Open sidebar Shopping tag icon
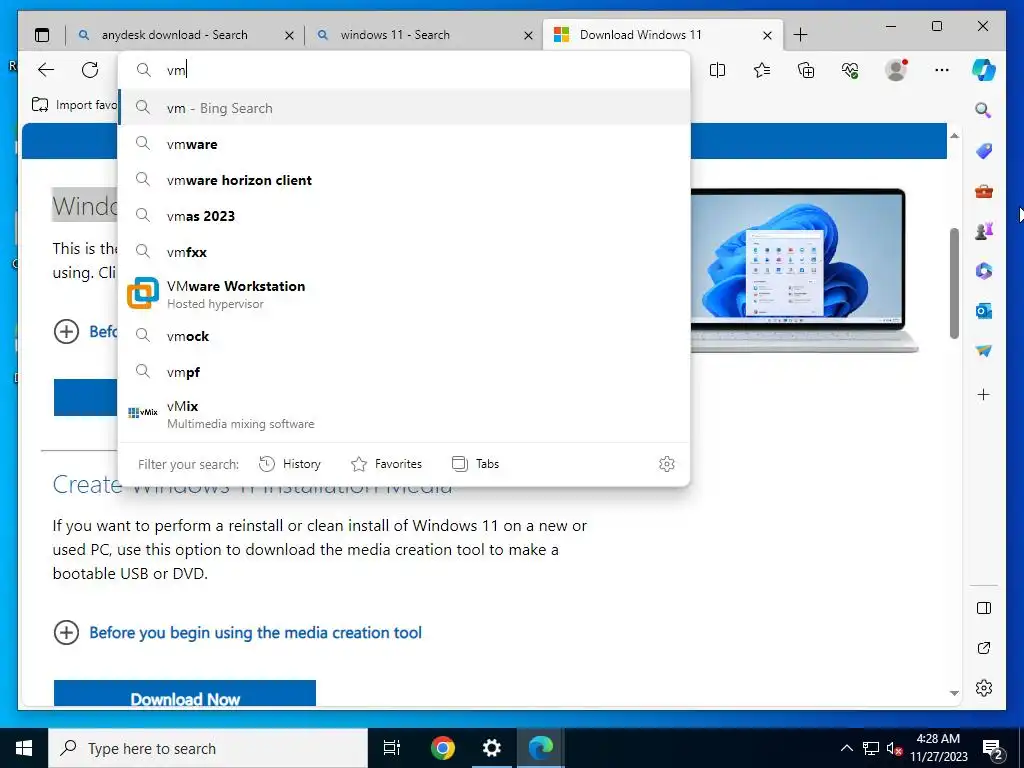1024x768 pixels. [984, 151]
